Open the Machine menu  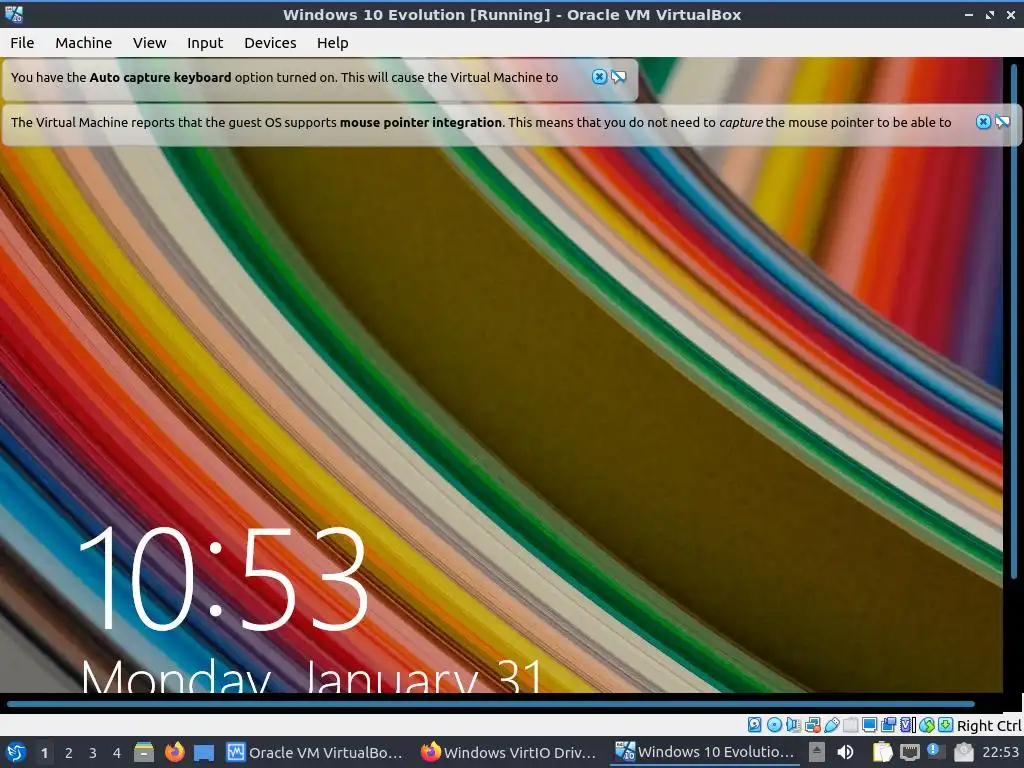pyautogui.click(x=84, y=42)
